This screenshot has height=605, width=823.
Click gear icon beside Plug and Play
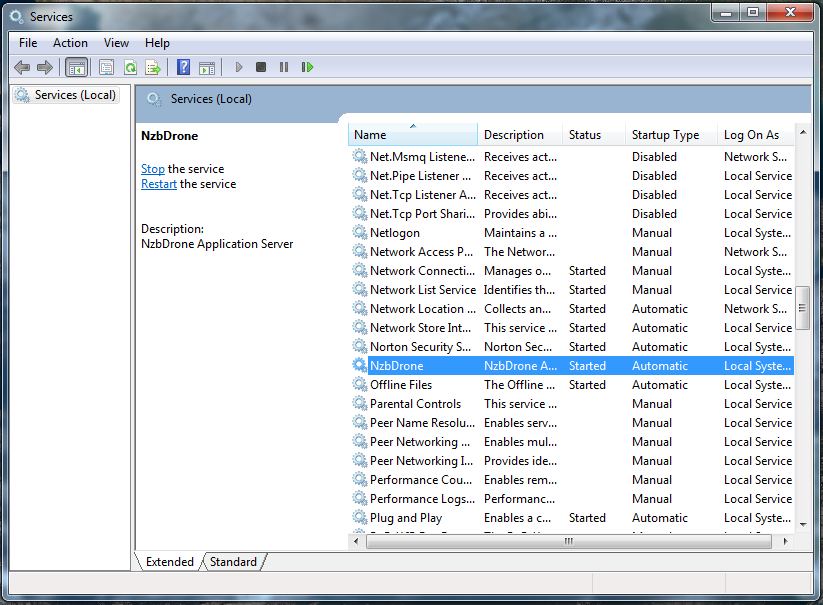[360, 517]
